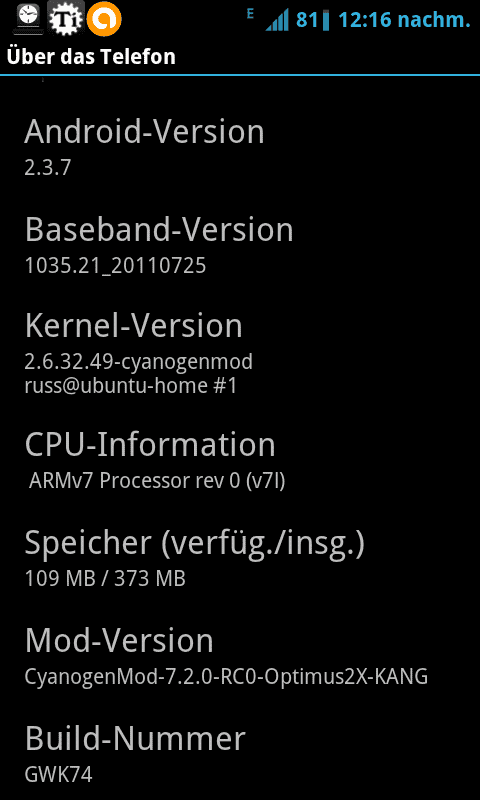The height and width of the screenshot is (800, 480).
Task: Open the Kernel-Version entry
Action: 240,353
